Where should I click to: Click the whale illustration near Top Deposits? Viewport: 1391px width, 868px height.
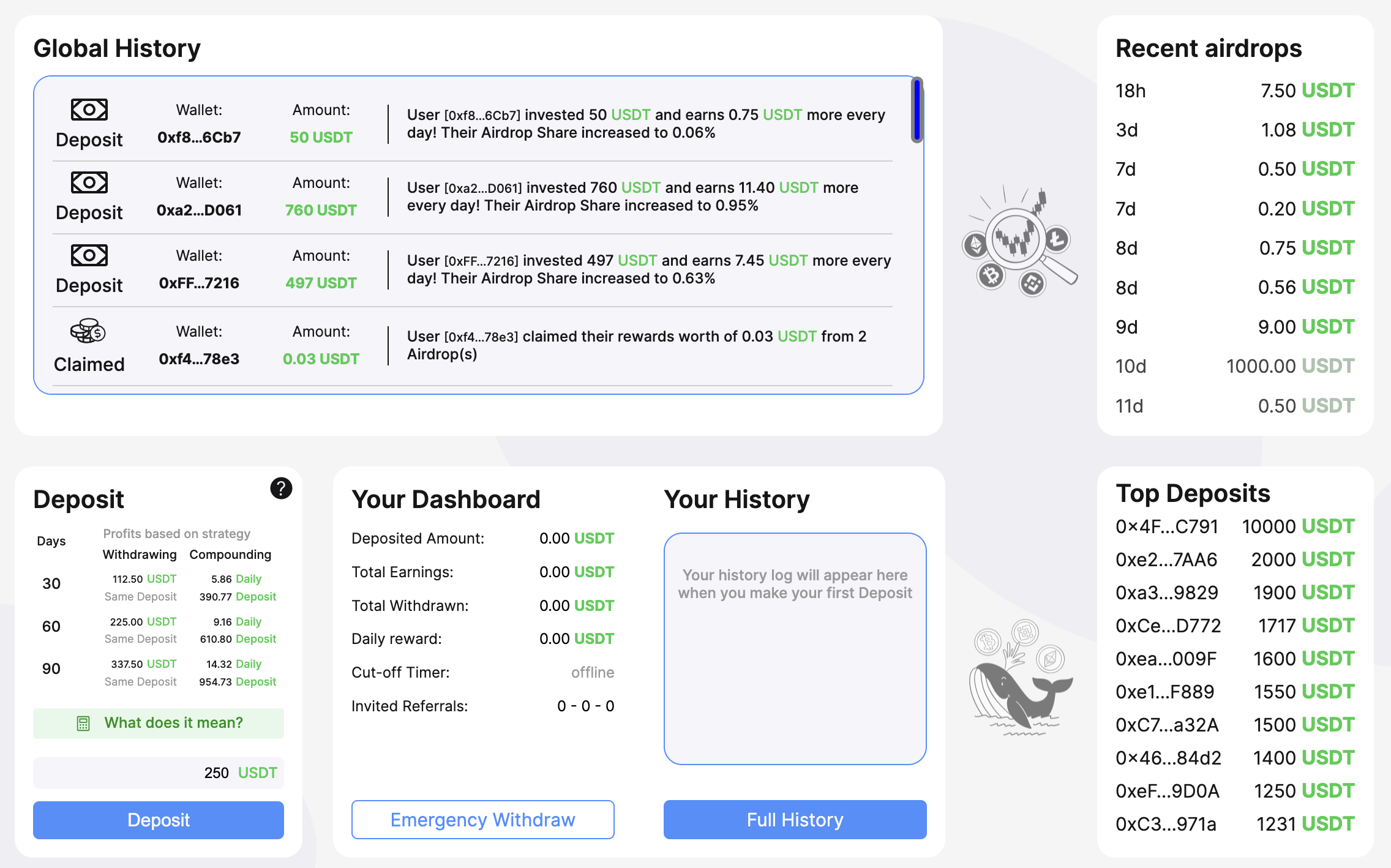point(1020,678)
